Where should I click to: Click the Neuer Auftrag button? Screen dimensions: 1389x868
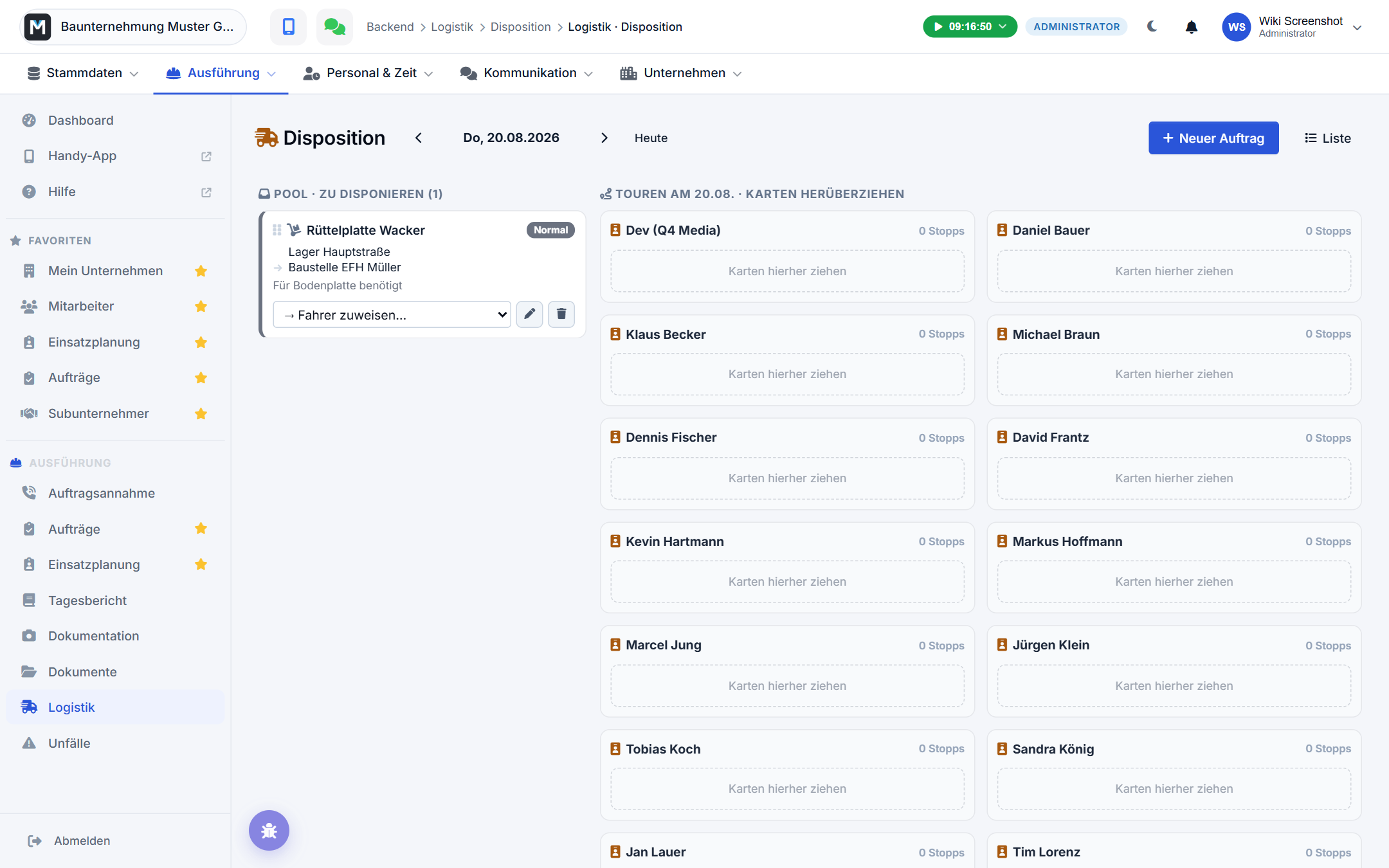(x=1213, y=138)
